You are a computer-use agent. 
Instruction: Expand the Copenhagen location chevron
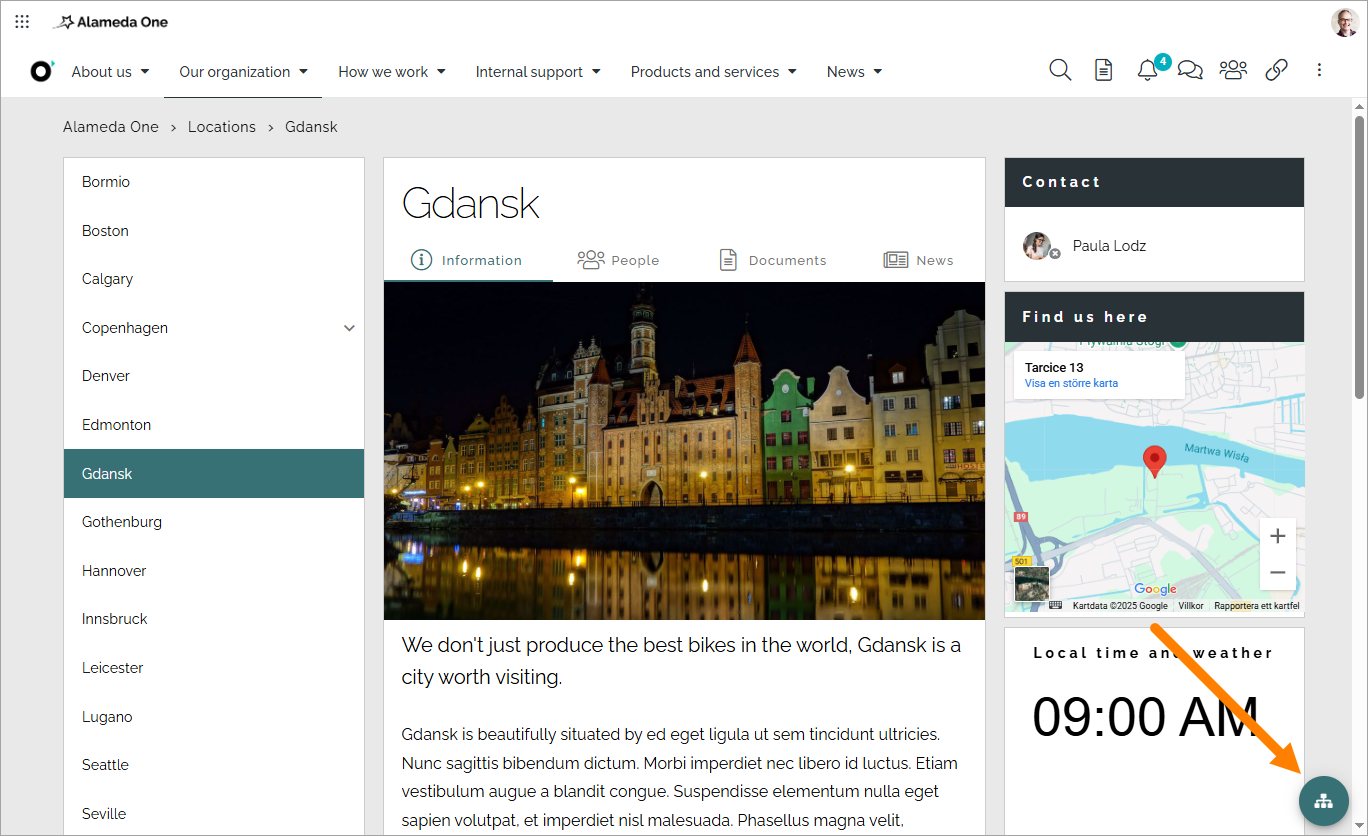tap(349, 328)
